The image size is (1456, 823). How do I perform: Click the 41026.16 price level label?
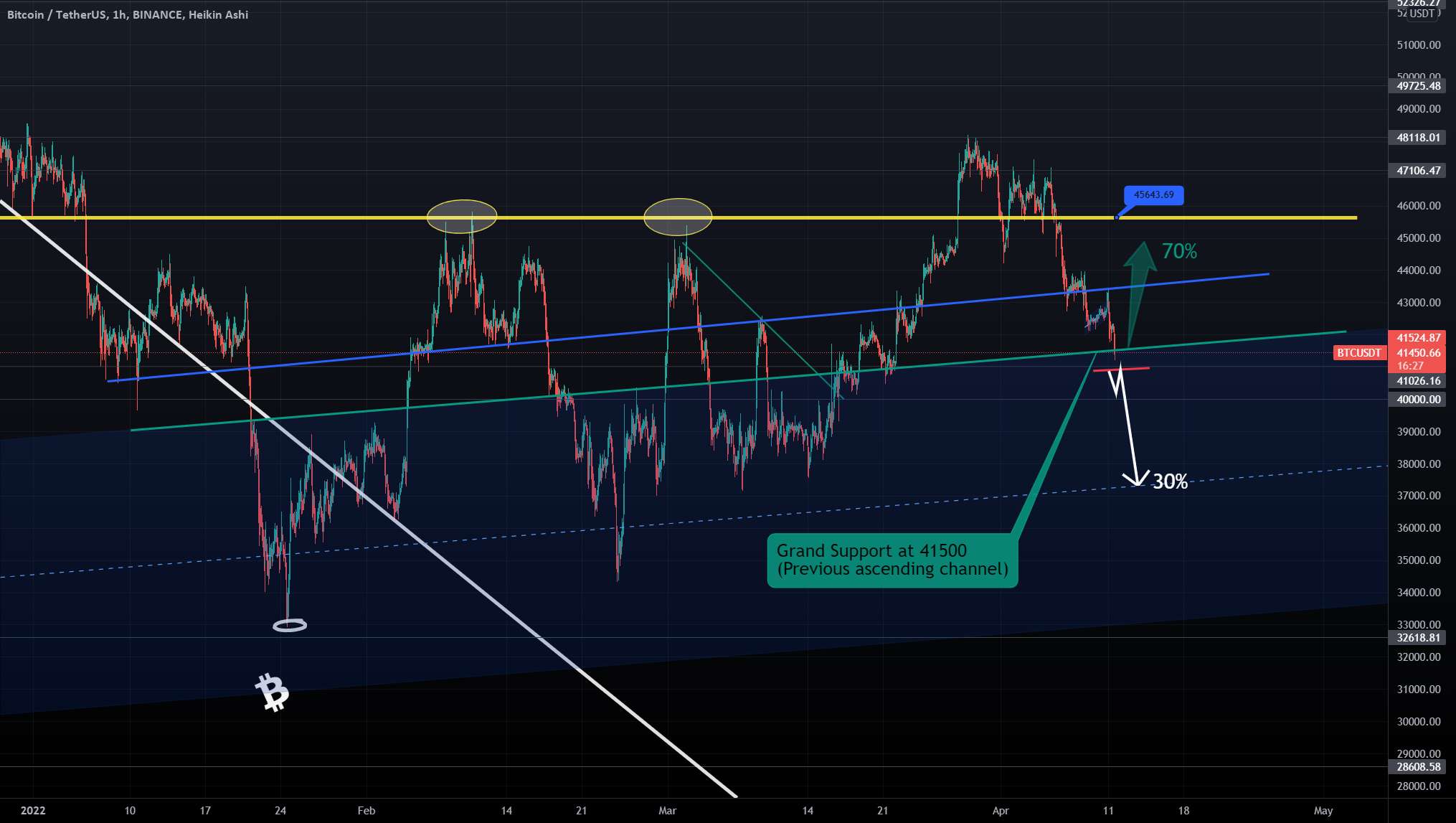[1419, 381]
